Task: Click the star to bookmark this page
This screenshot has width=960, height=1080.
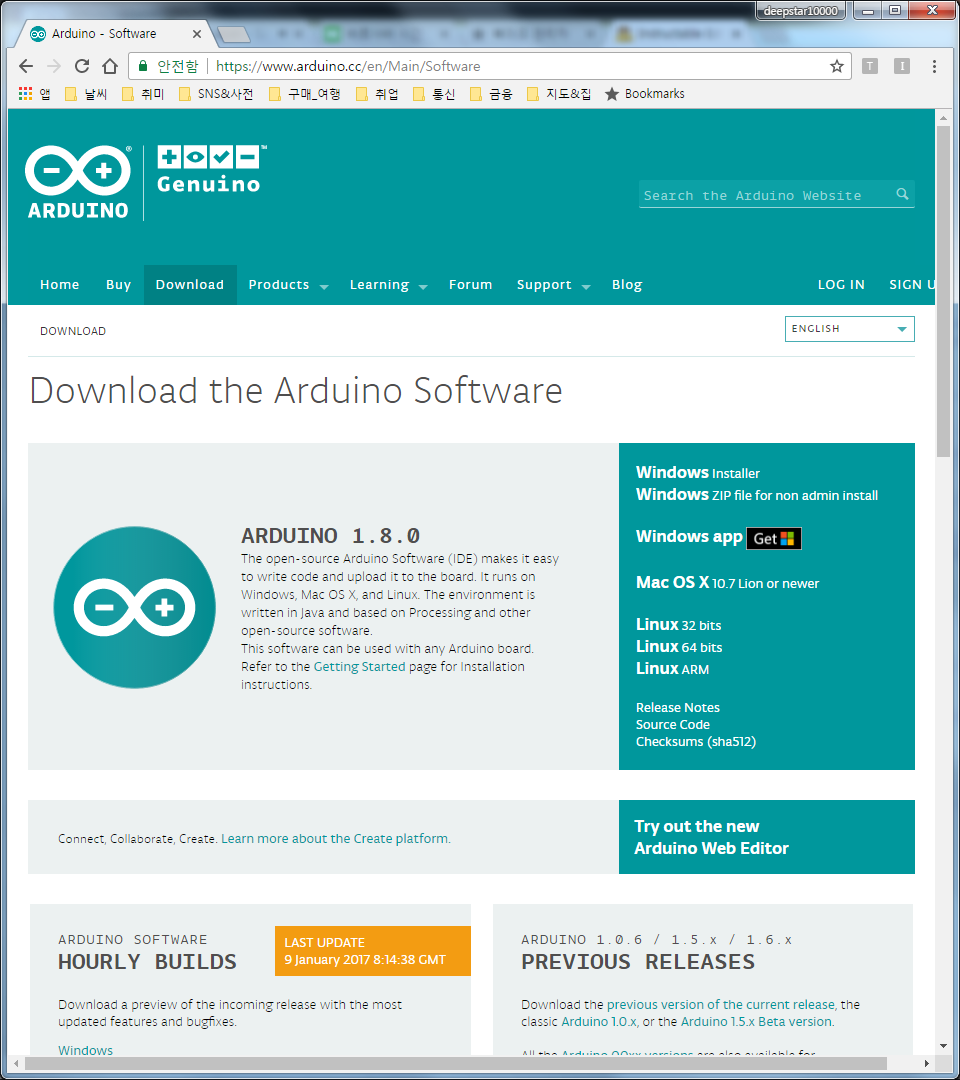Action: coord(836,66)
